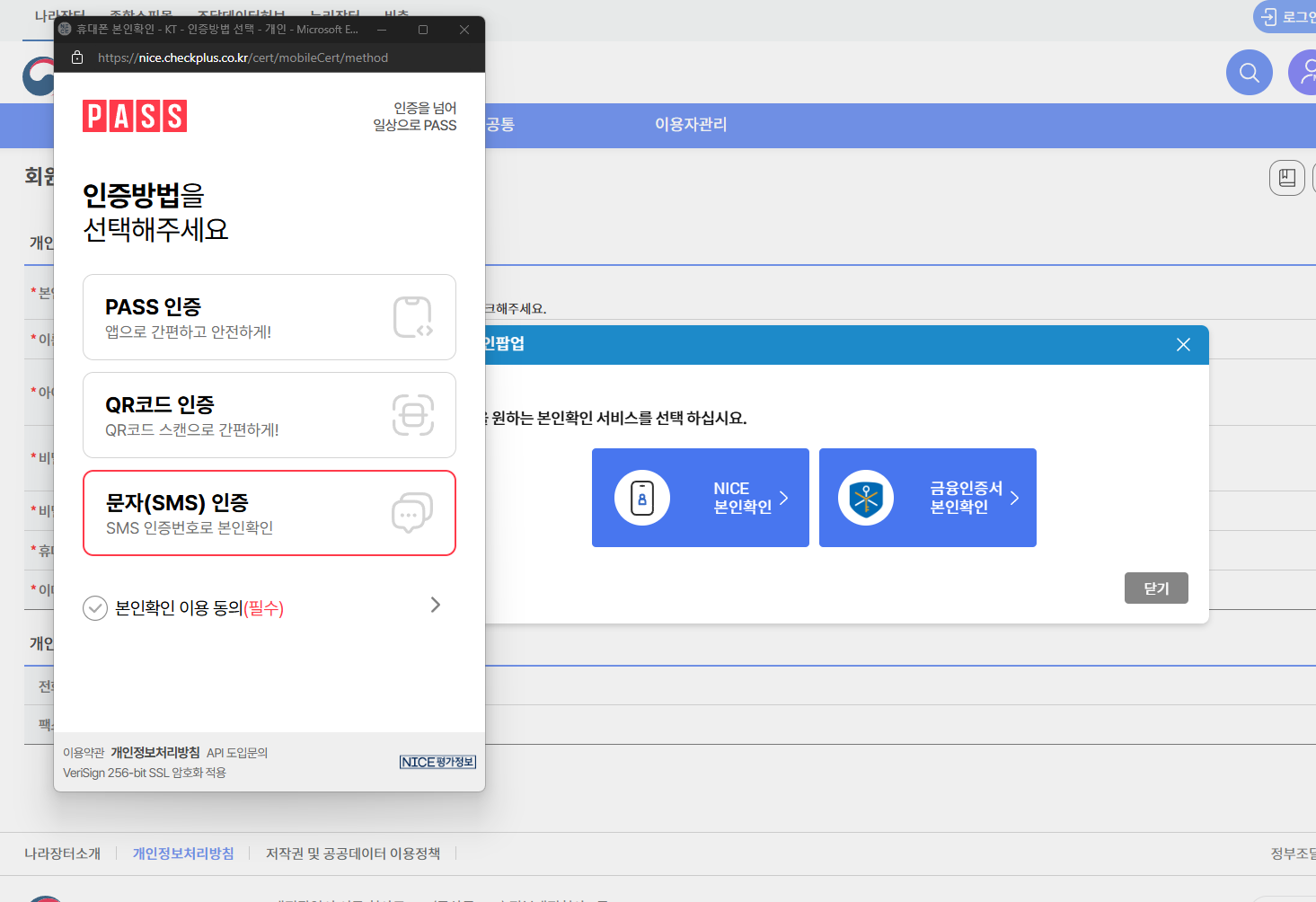Viewport: 1316px width, 902px height.
Task: Click the NICE평가정보 logo
Action: pyautogui.click(x=437, y=762)
